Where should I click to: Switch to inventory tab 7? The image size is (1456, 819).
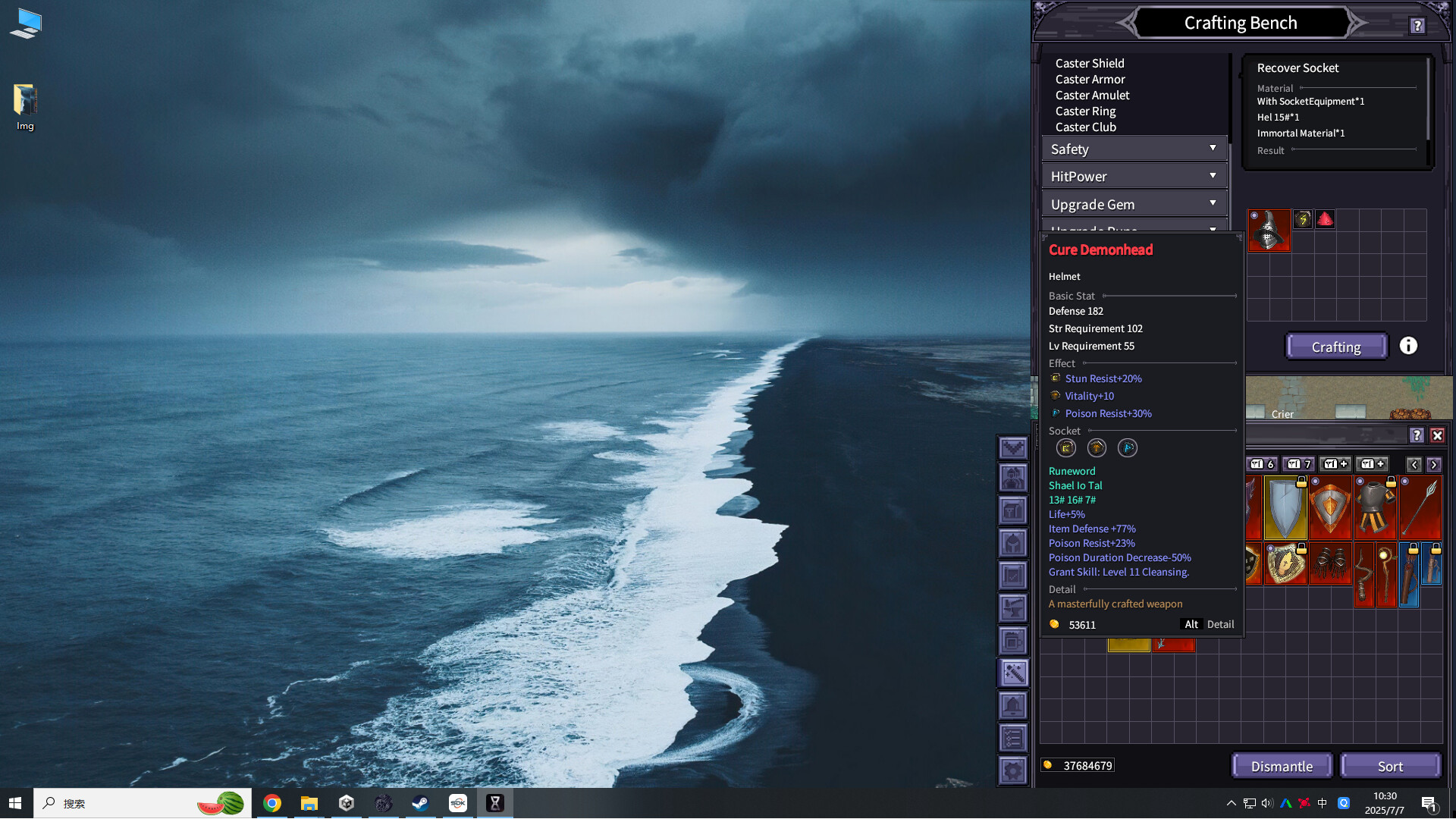tap(1299, 464)
